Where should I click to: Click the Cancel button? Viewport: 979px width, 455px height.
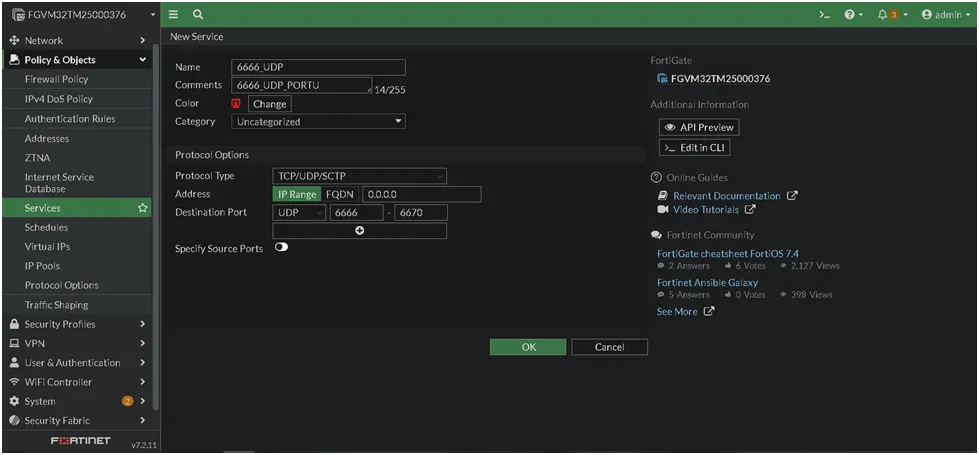[x=609, y=347]
